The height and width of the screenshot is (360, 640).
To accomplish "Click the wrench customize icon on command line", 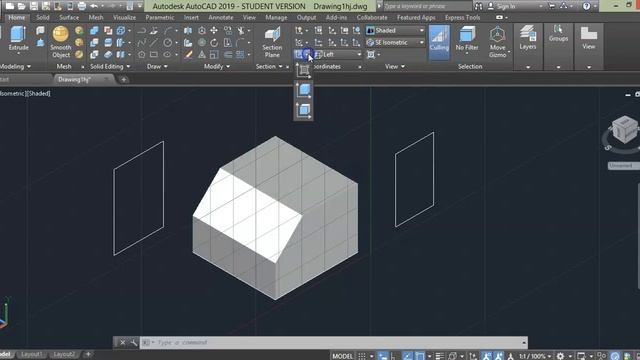I will [133, 342].
